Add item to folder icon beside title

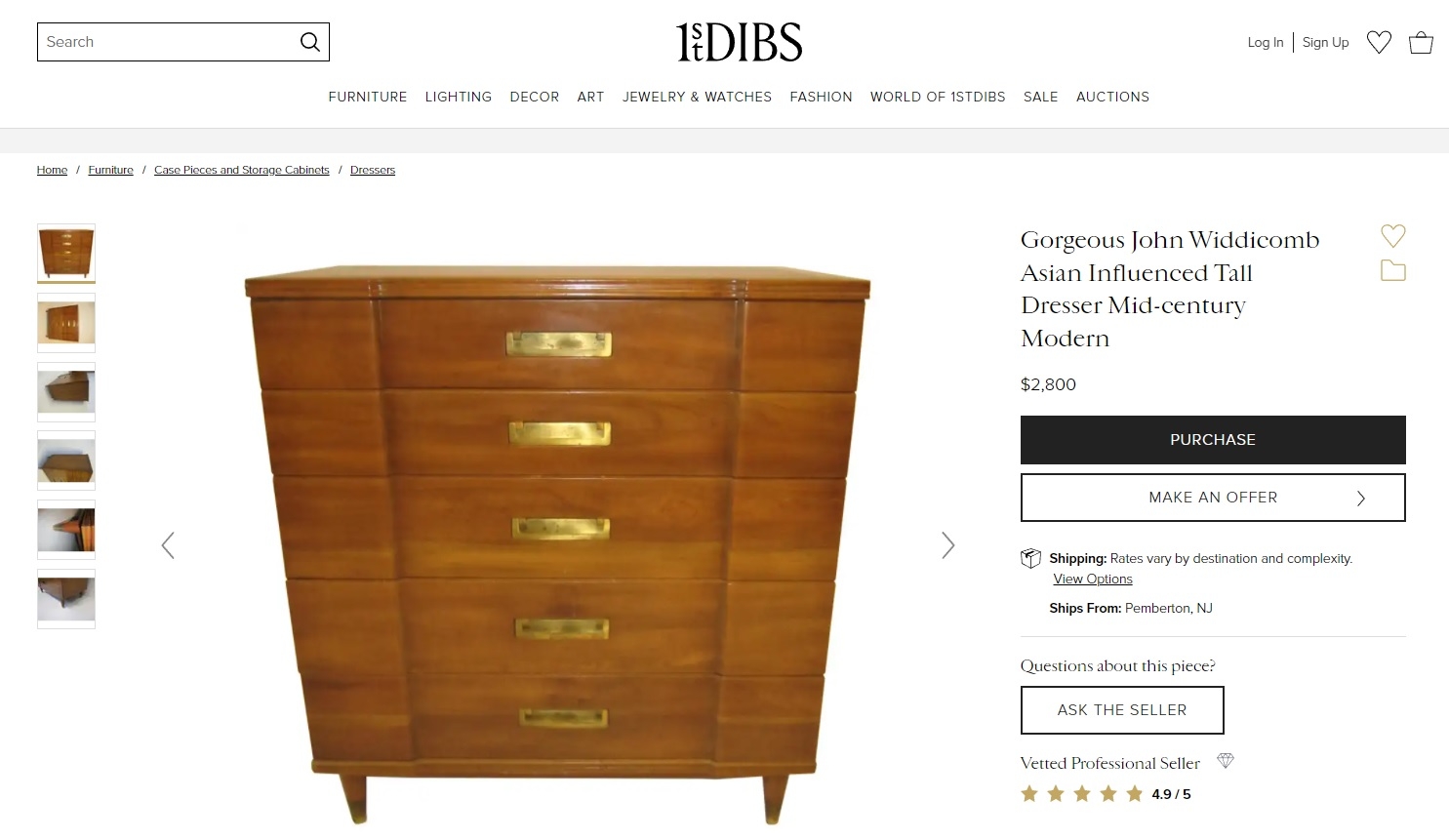tap(1393, 270)
